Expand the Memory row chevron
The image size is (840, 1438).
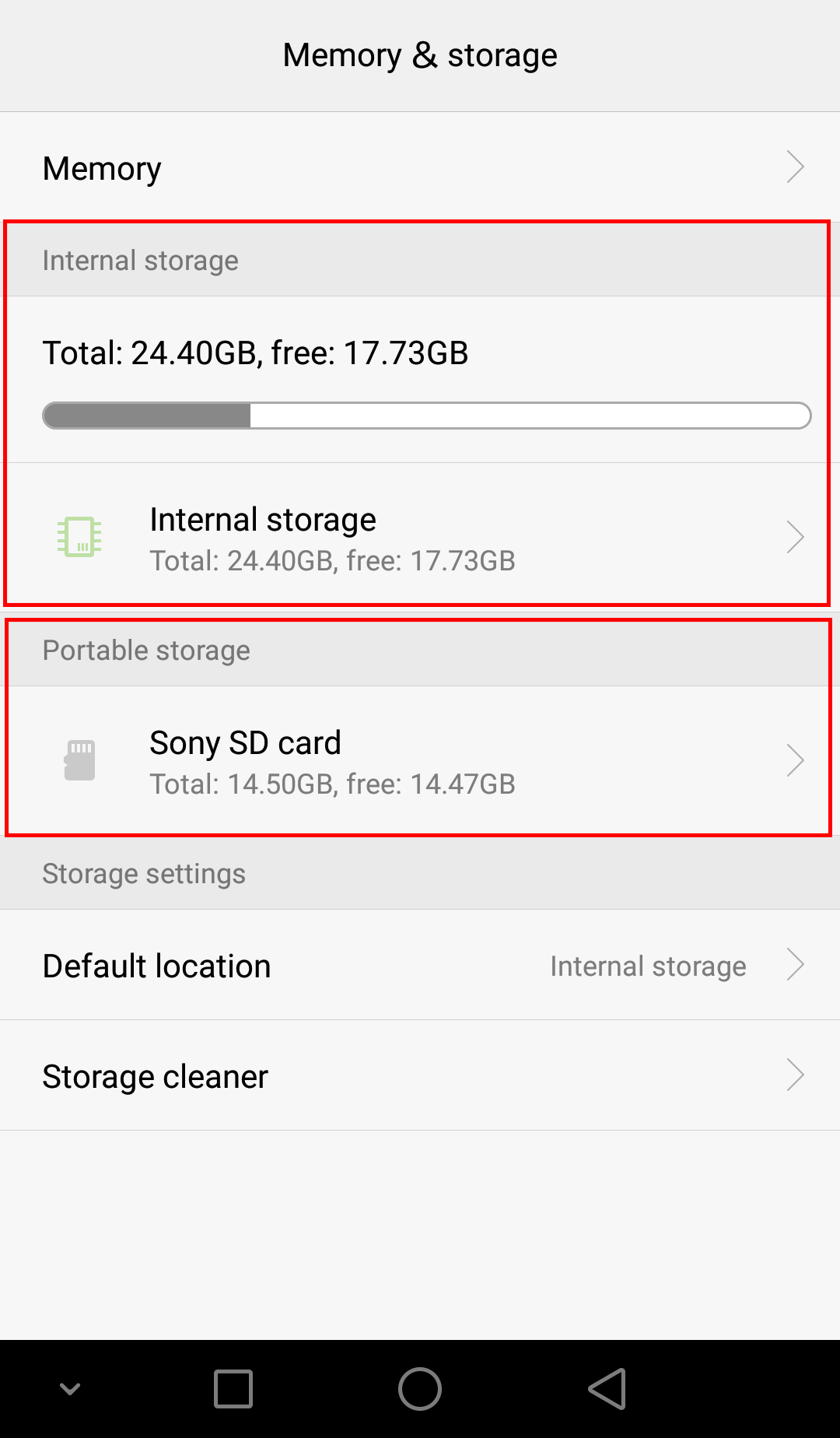tap(795, 167)
